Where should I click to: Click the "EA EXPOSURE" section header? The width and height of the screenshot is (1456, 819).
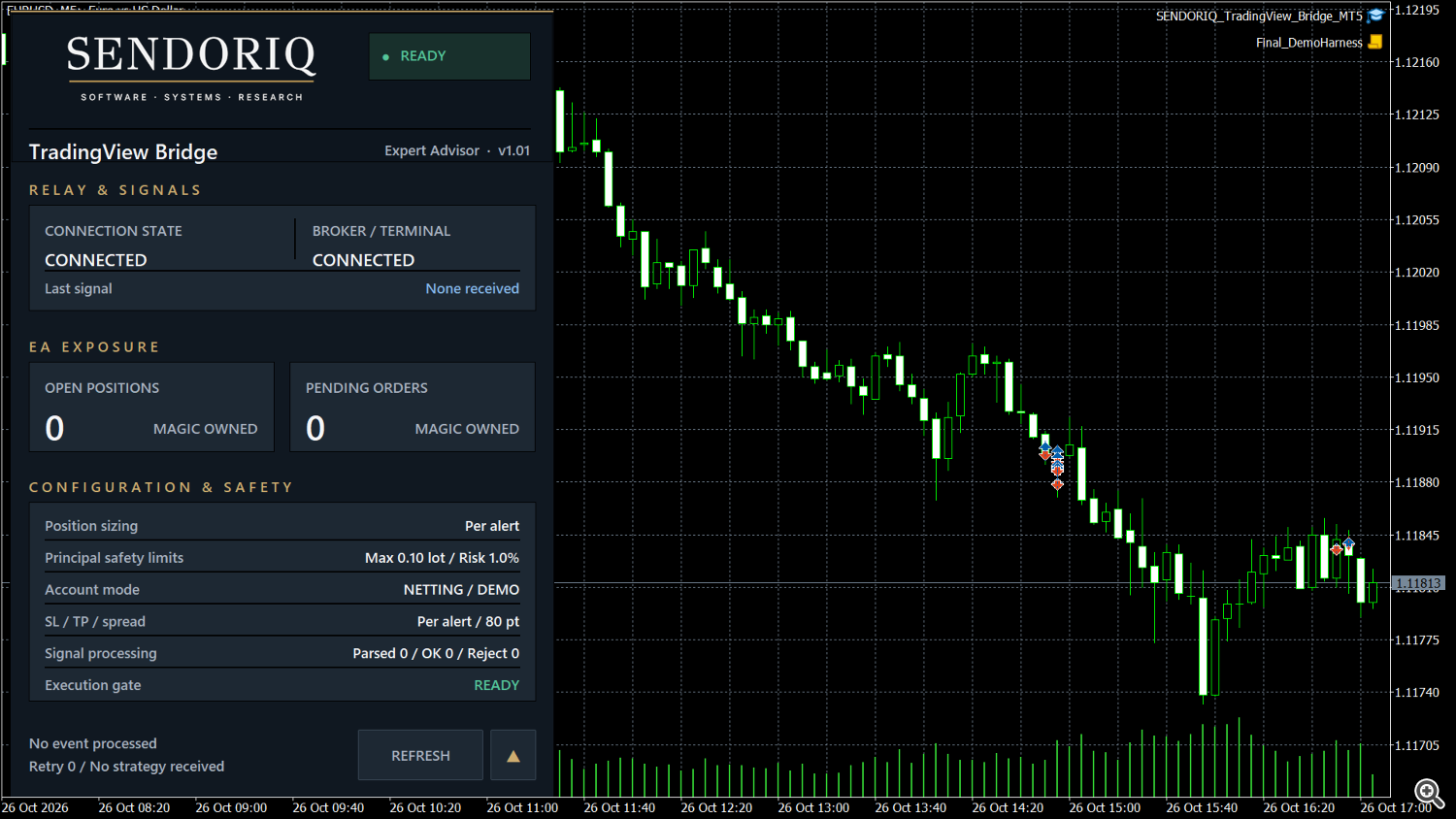[94, 347]
